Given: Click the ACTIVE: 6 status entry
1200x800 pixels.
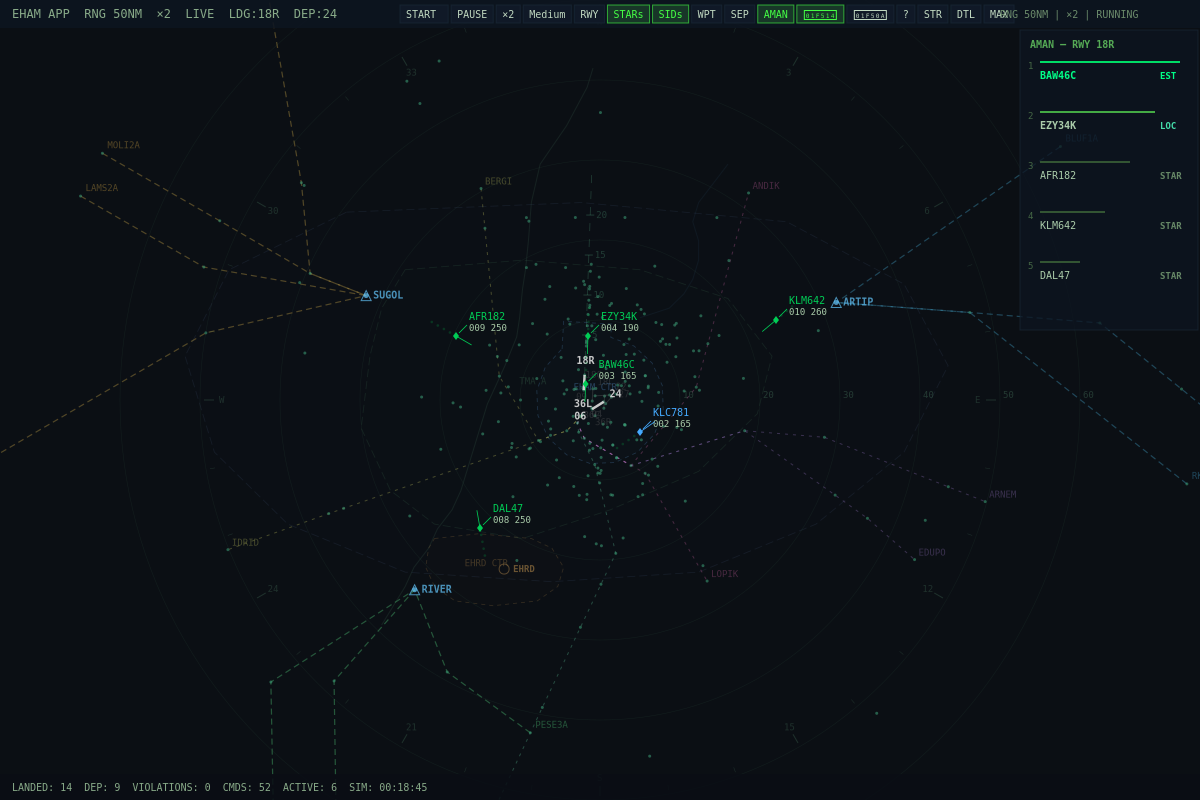Looking at the screenshot, I should tap(310, 788).
